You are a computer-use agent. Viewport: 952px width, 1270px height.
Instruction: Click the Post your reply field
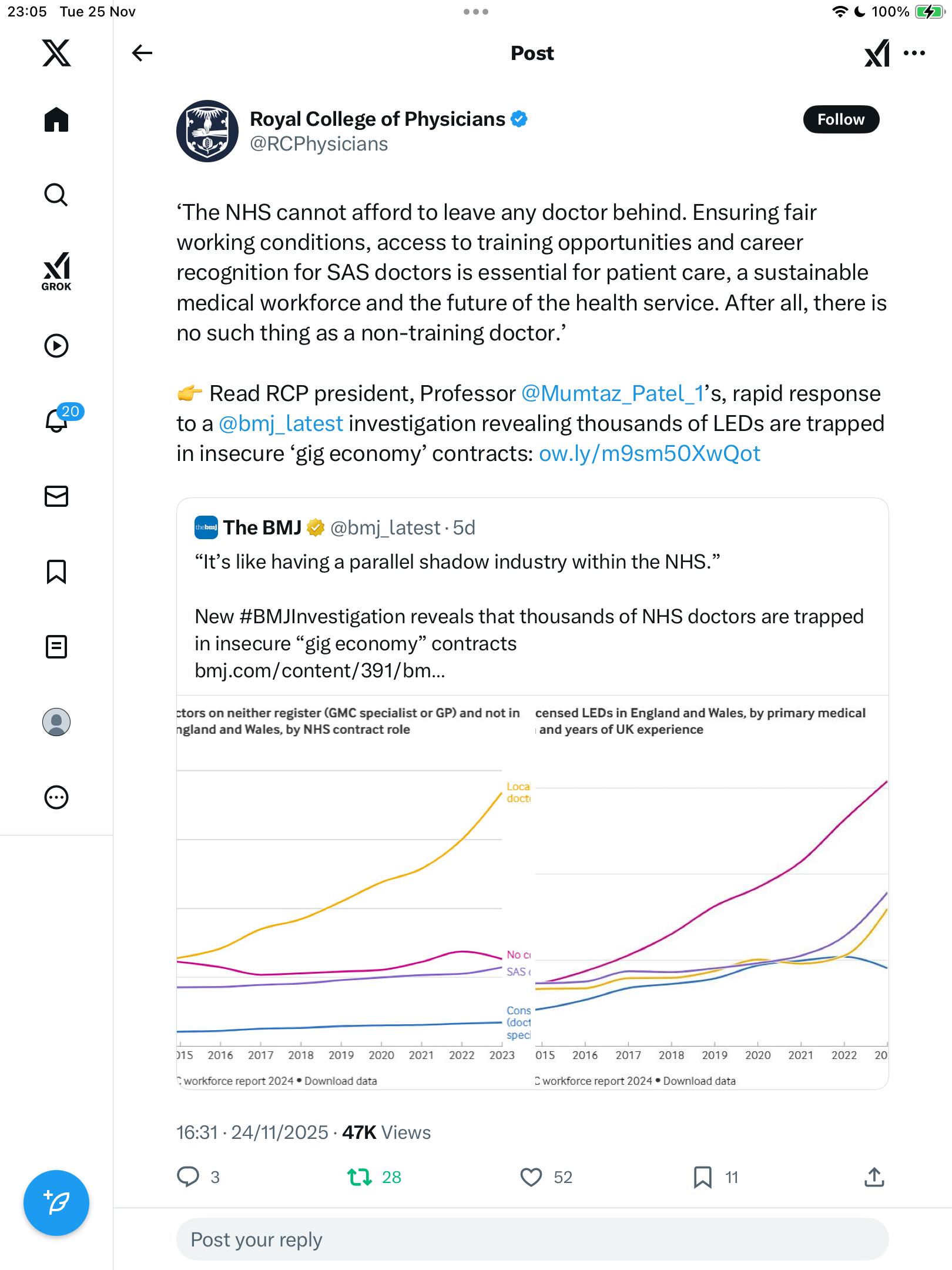point(532,1239)
